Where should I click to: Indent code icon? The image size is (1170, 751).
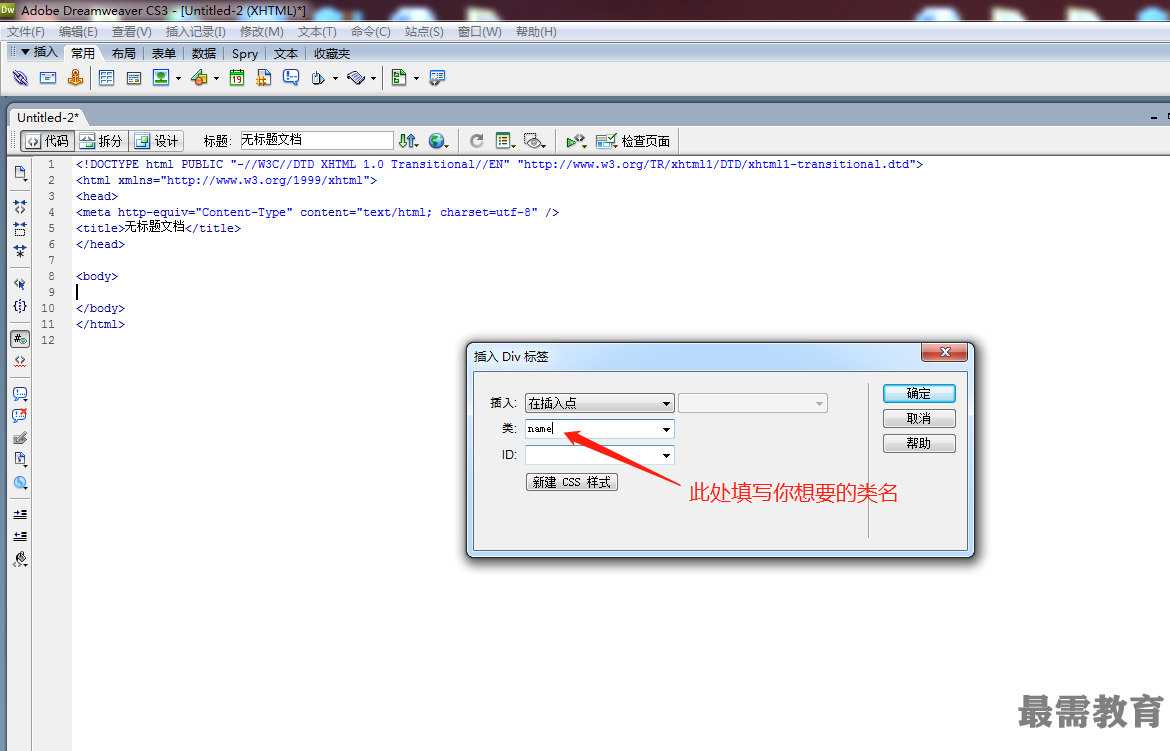[x=20, y=514]
